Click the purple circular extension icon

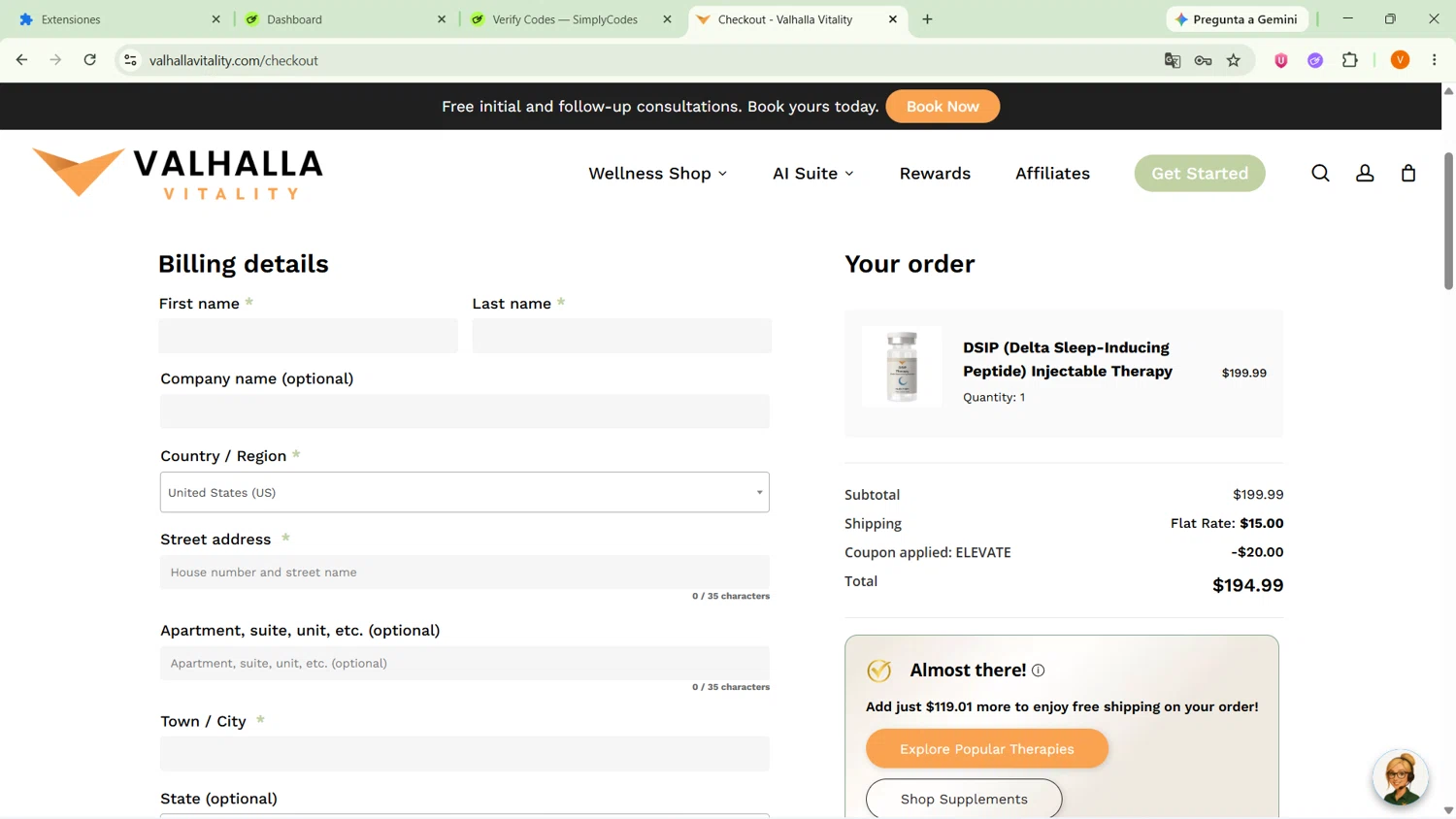[1315, 60]
